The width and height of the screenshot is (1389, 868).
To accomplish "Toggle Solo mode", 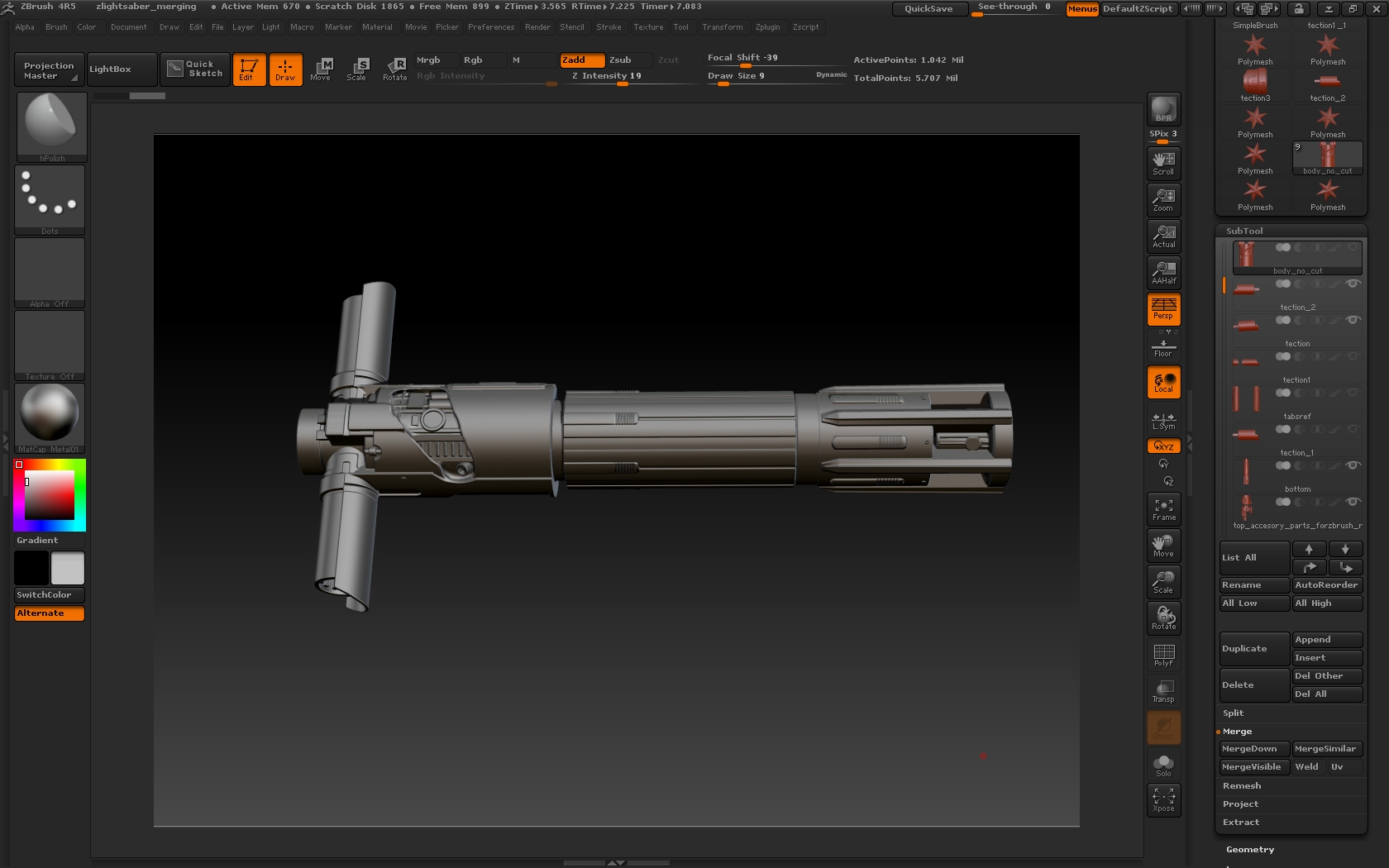I will (1163, 765).
